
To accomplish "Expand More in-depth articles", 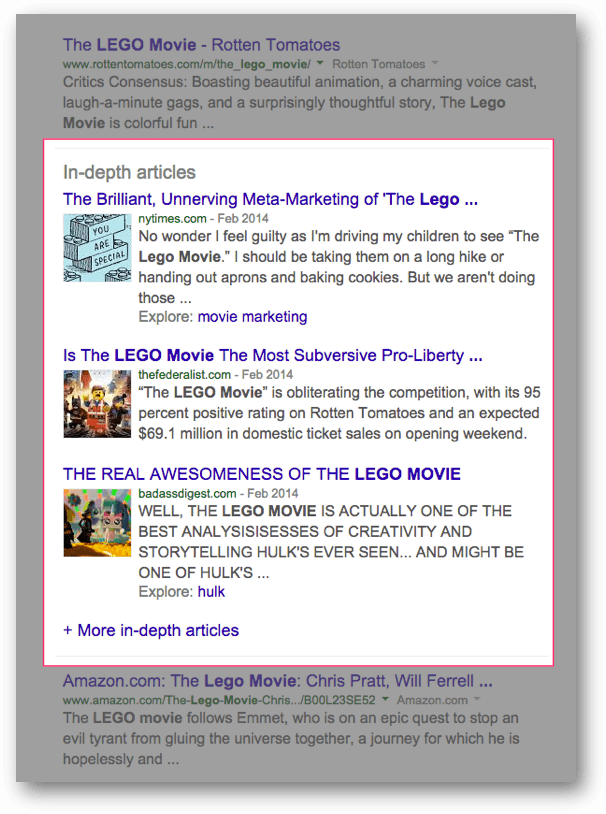I will coord(151,630).
